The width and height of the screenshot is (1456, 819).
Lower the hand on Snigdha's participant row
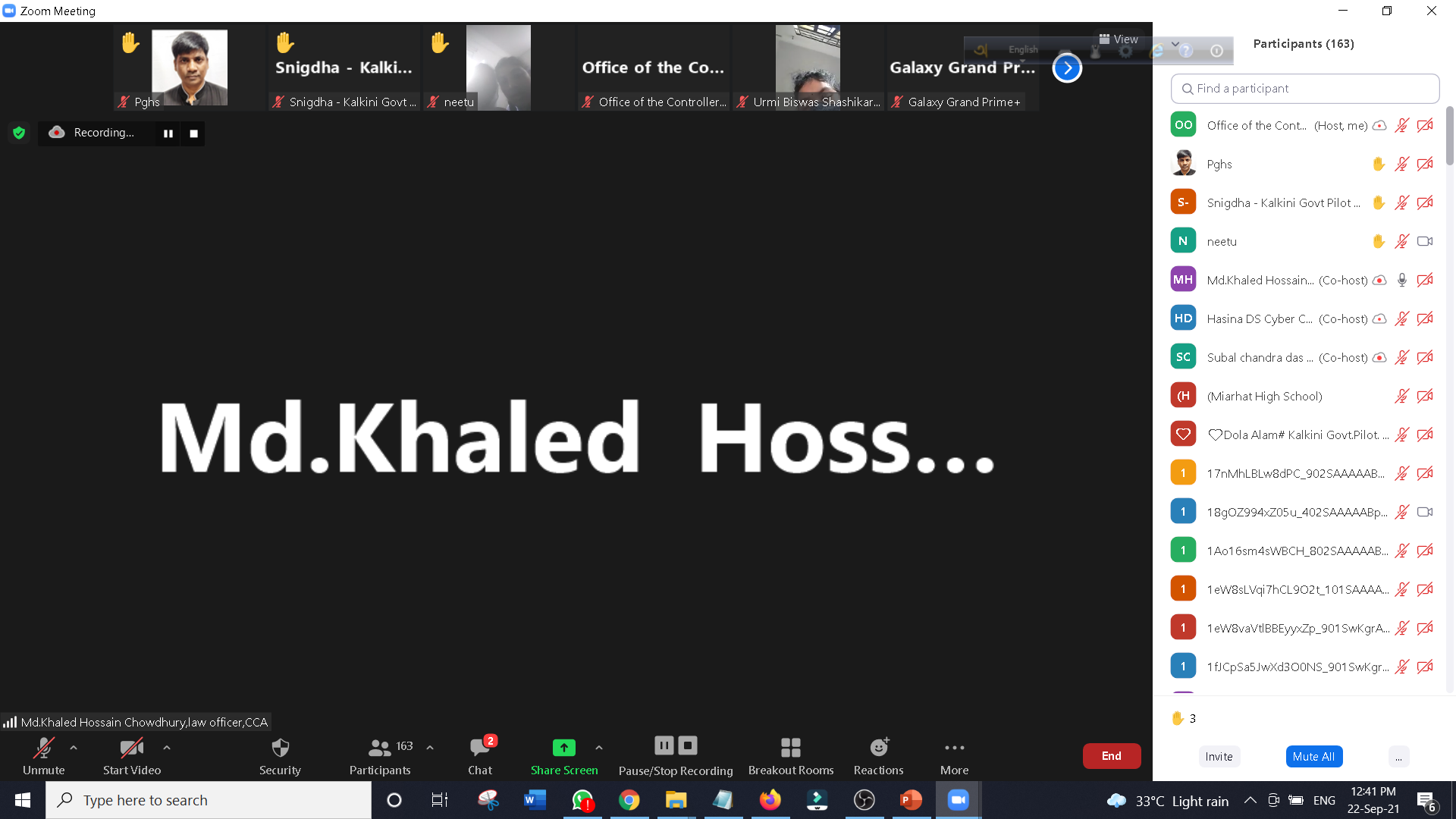(x=1379, y=202)
